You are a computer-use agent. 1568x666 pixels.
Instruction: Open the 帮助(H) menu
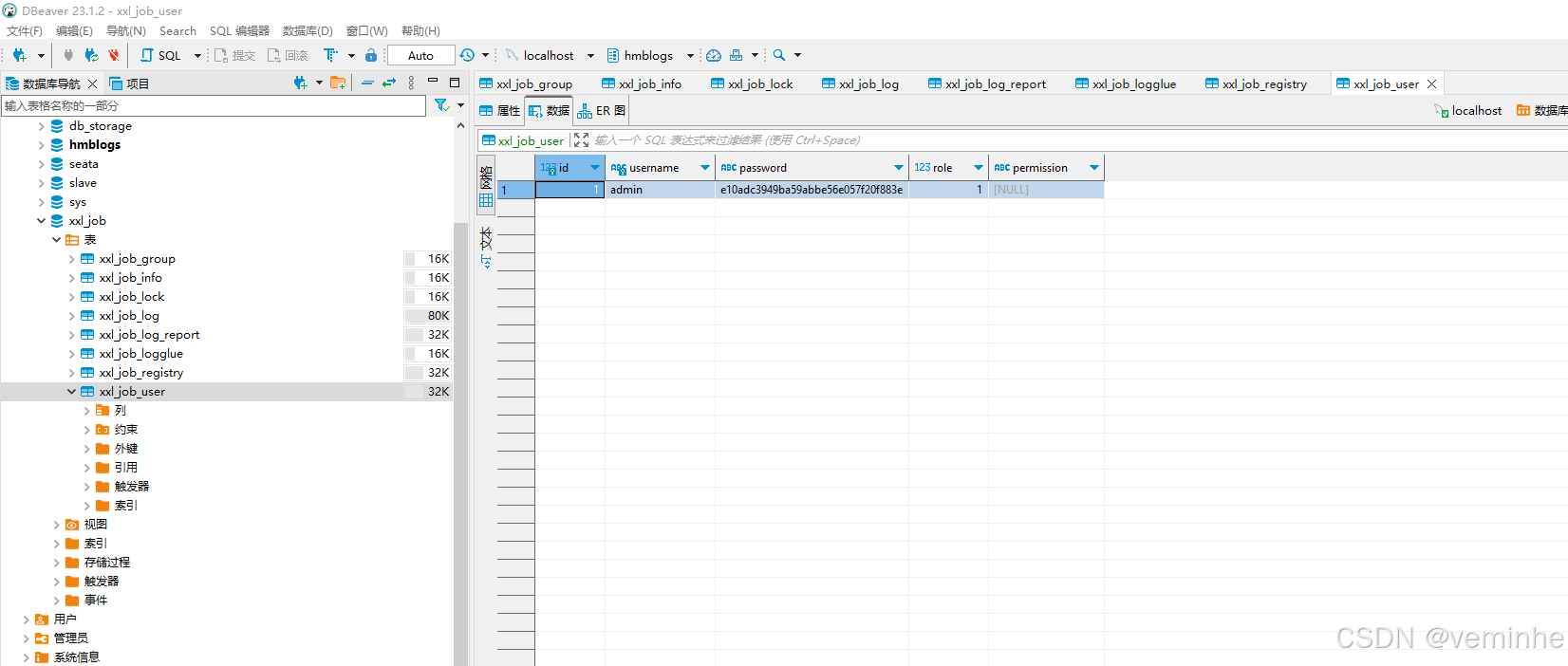coord(420,30)
